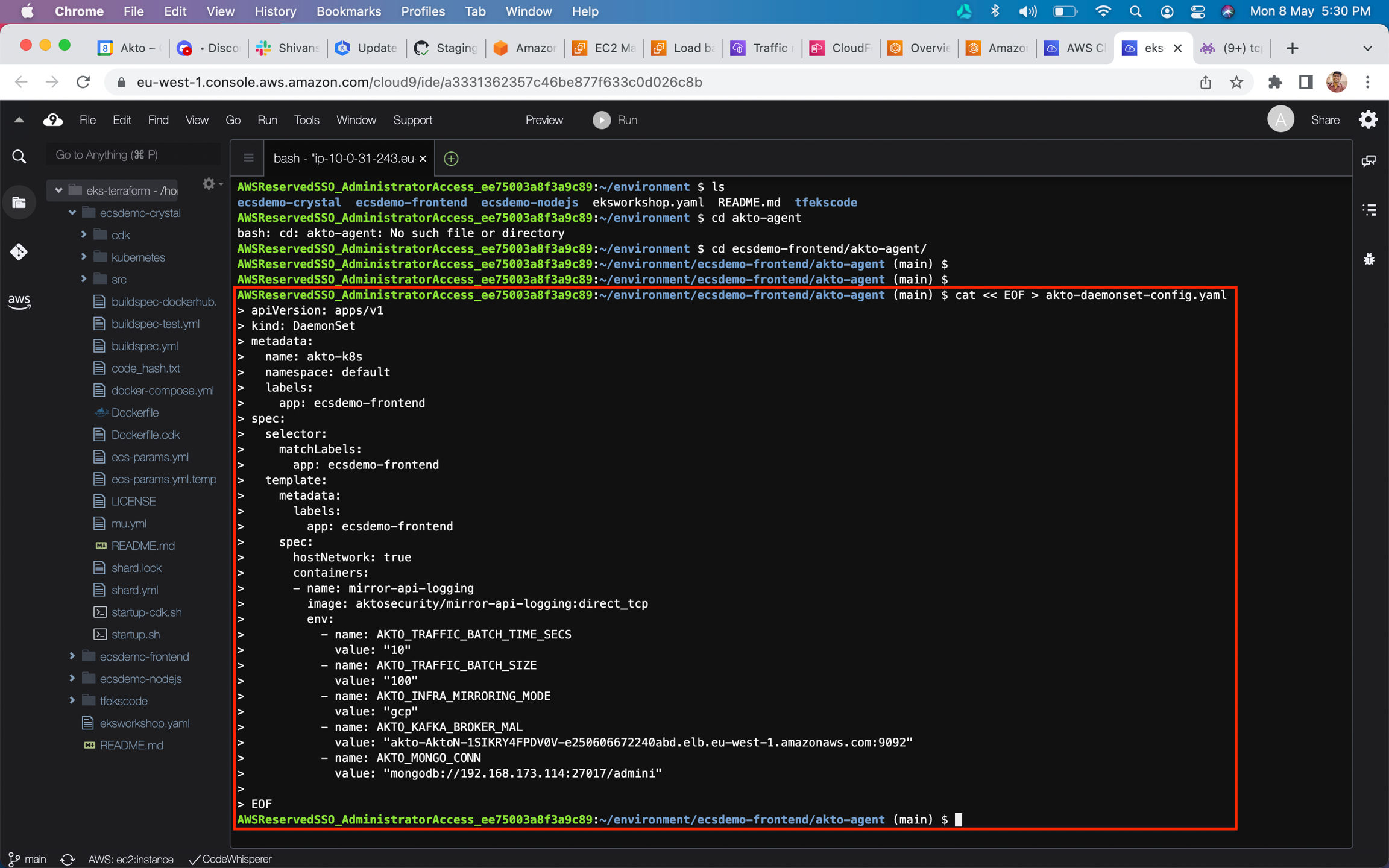Click the Go to Anything search field
Image resolution: width=1389 pixels, height=868 pixels.
click(133, 154)
